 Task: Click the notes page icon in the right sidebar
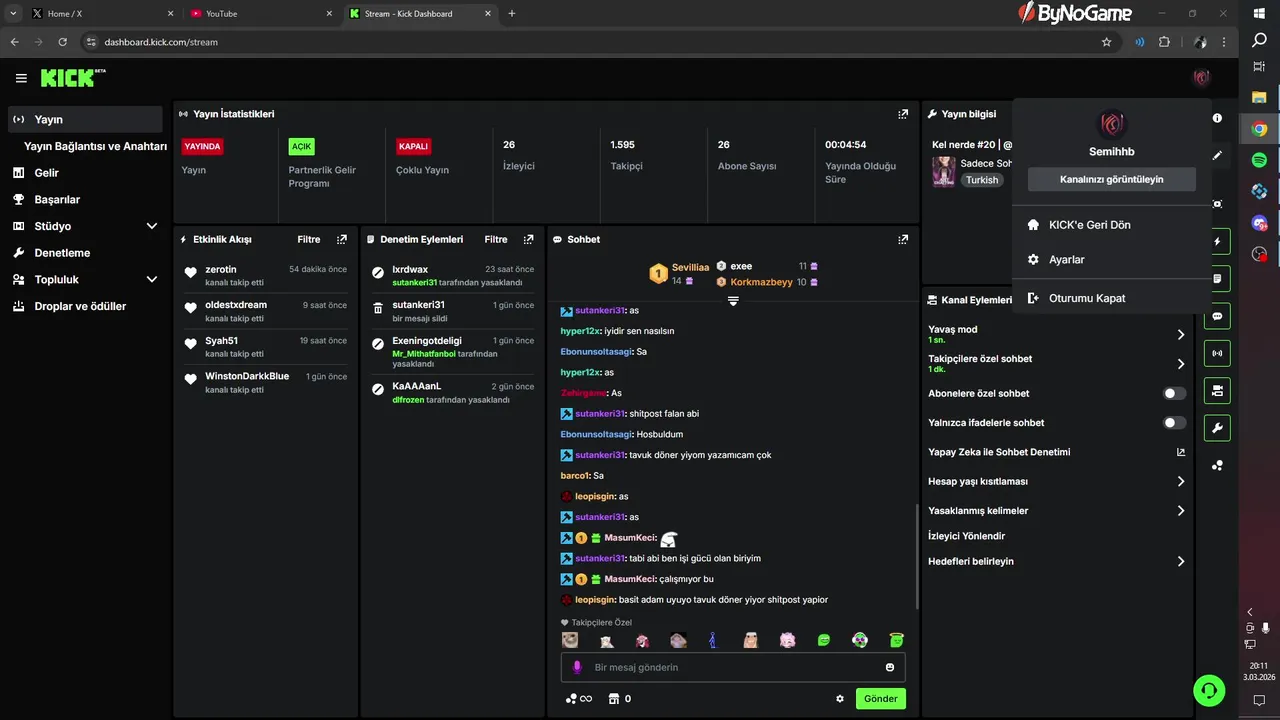(x=1217, y=279)
